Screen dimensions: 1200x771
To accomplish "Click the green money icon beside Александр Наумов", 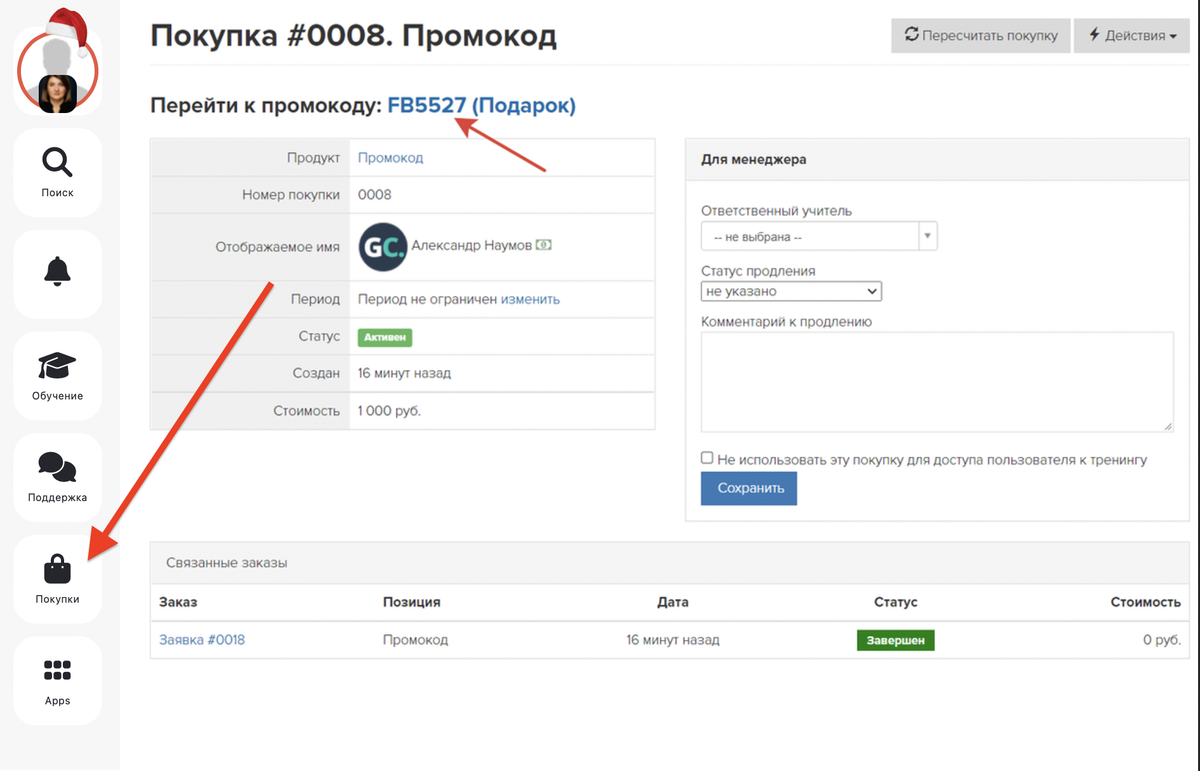I will coord(544,245).
